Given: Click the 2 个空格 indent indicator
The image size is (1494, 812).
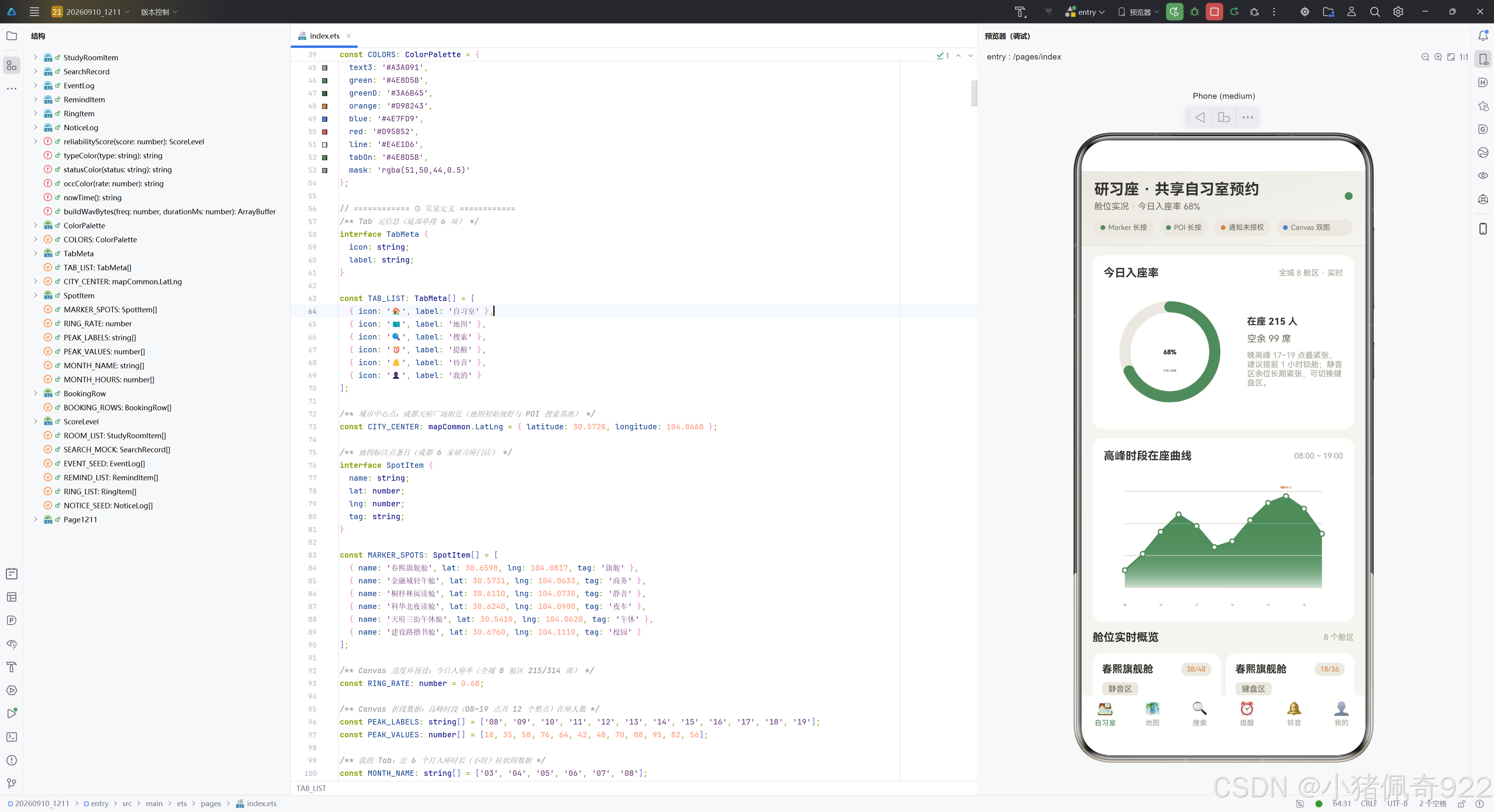Looking at the screenshot, I should tap(1433, 803).
